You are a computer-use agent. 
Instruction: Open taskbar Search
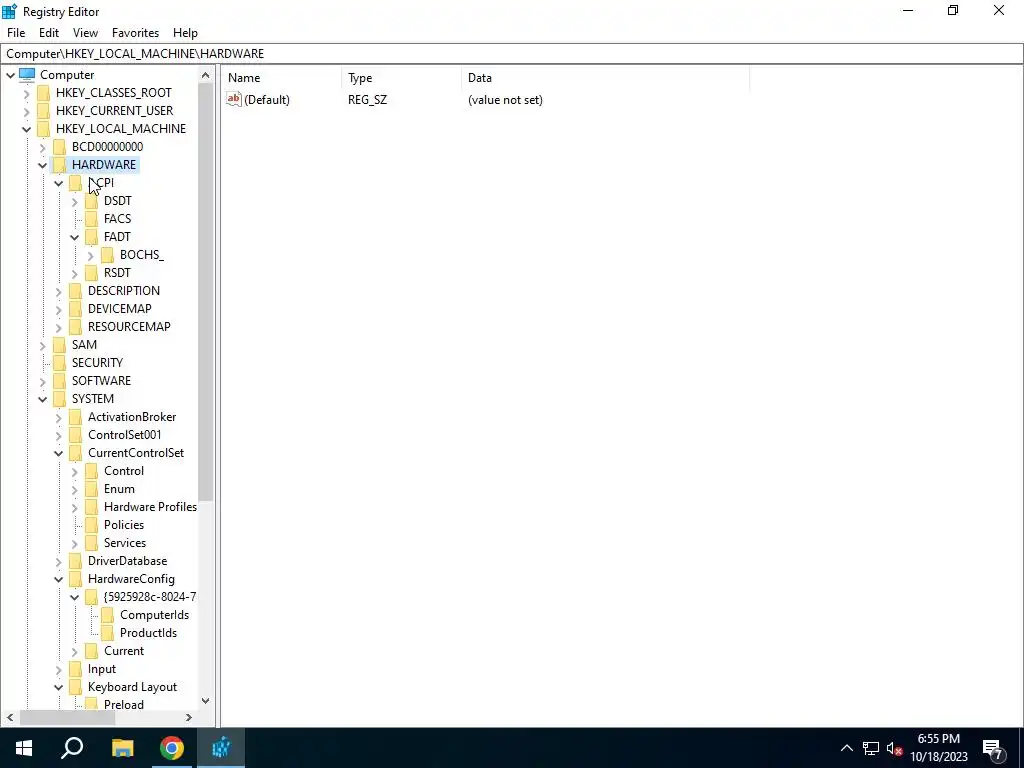pos(72,748)
